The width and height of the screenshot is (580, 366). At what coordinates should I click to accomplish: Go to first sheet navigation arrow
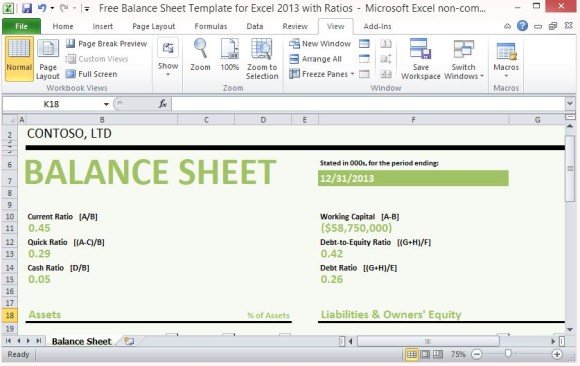pyautogui.click(x=9, y=341)
